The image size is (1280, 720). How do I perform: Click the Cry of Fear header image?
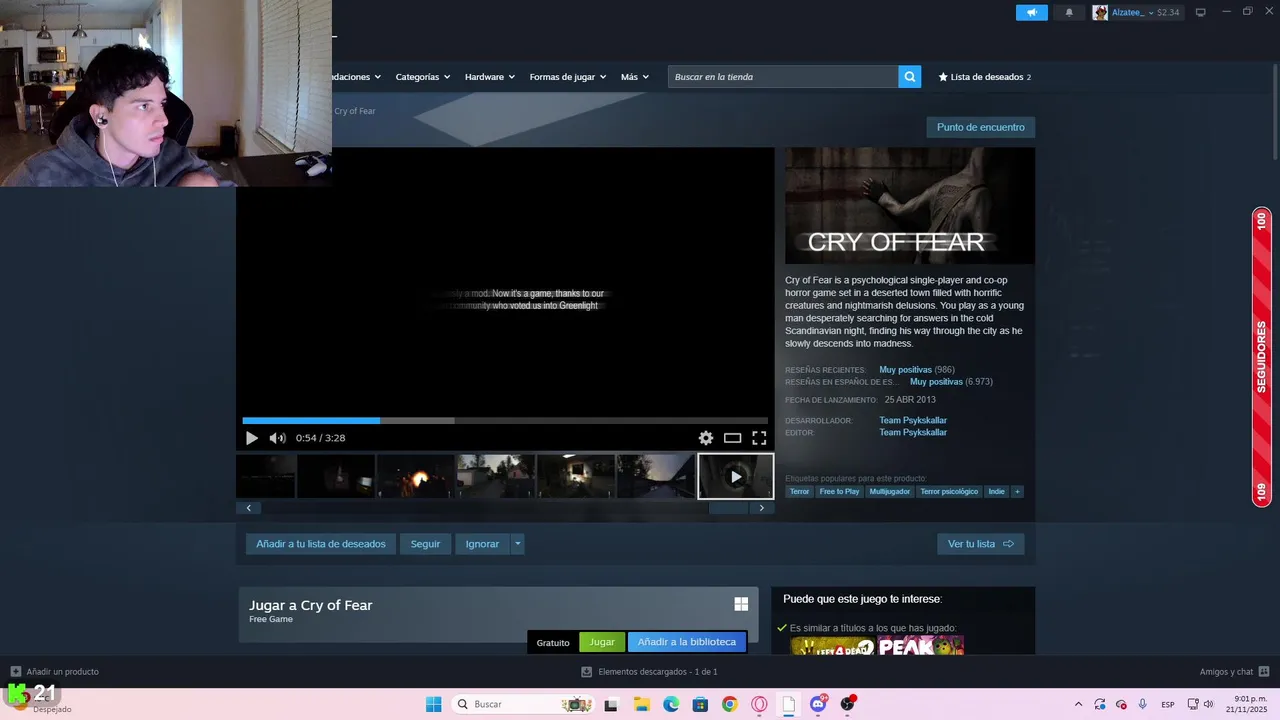[910, 206]
